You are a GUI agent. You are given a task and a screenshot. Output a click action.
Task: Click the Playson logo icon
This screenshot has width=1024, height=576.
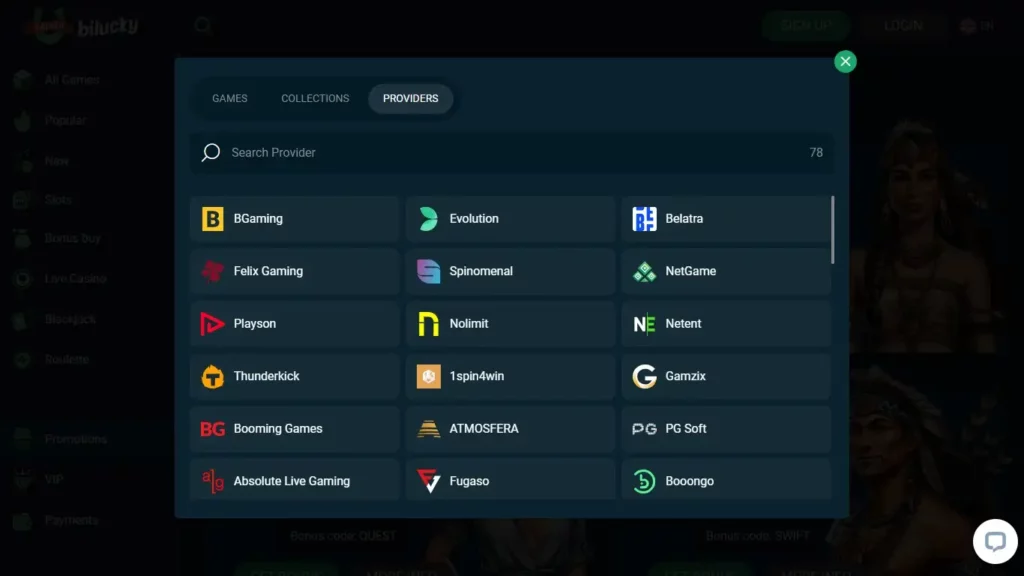click(212, 324)
